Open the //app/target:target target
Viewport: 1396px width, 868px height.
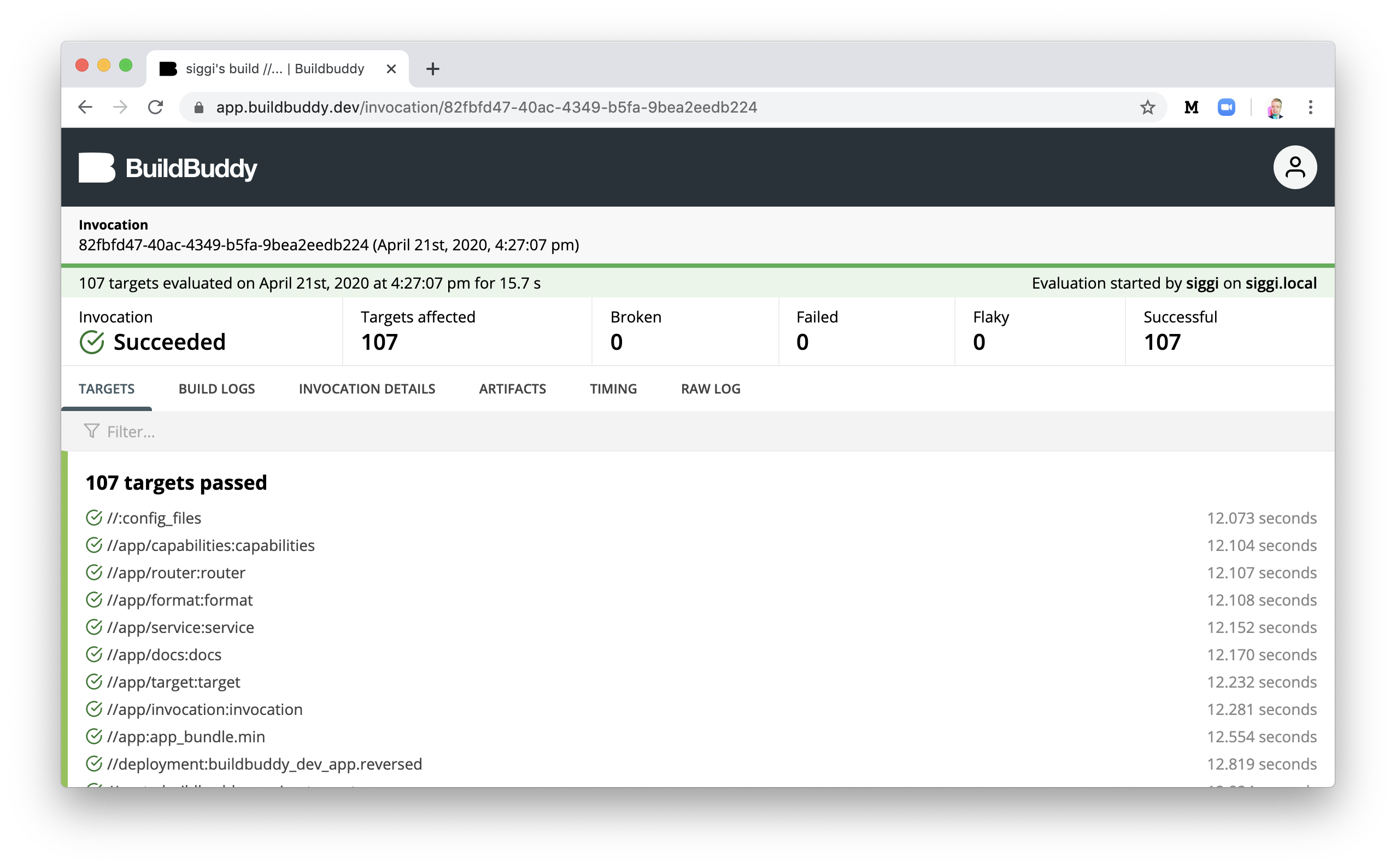coord(173,683)
